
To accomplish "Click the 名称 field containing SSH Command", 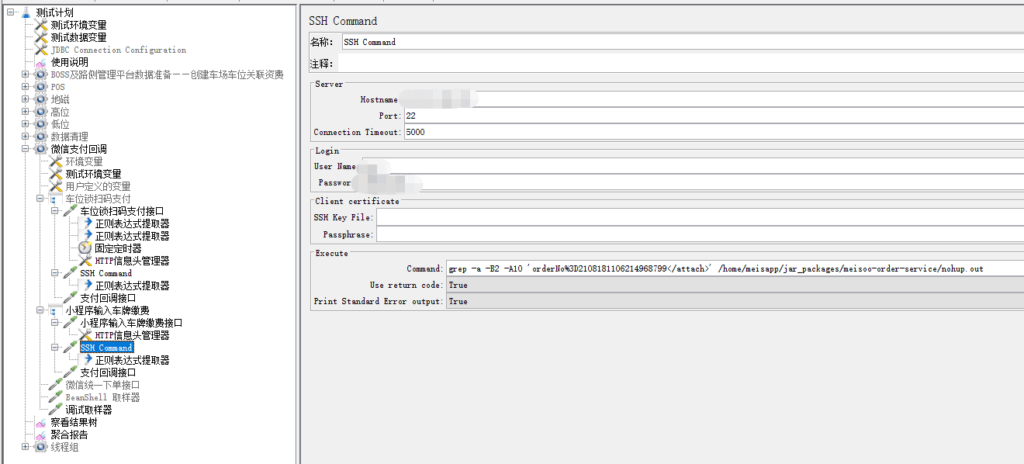I will [x=680, y=42].
